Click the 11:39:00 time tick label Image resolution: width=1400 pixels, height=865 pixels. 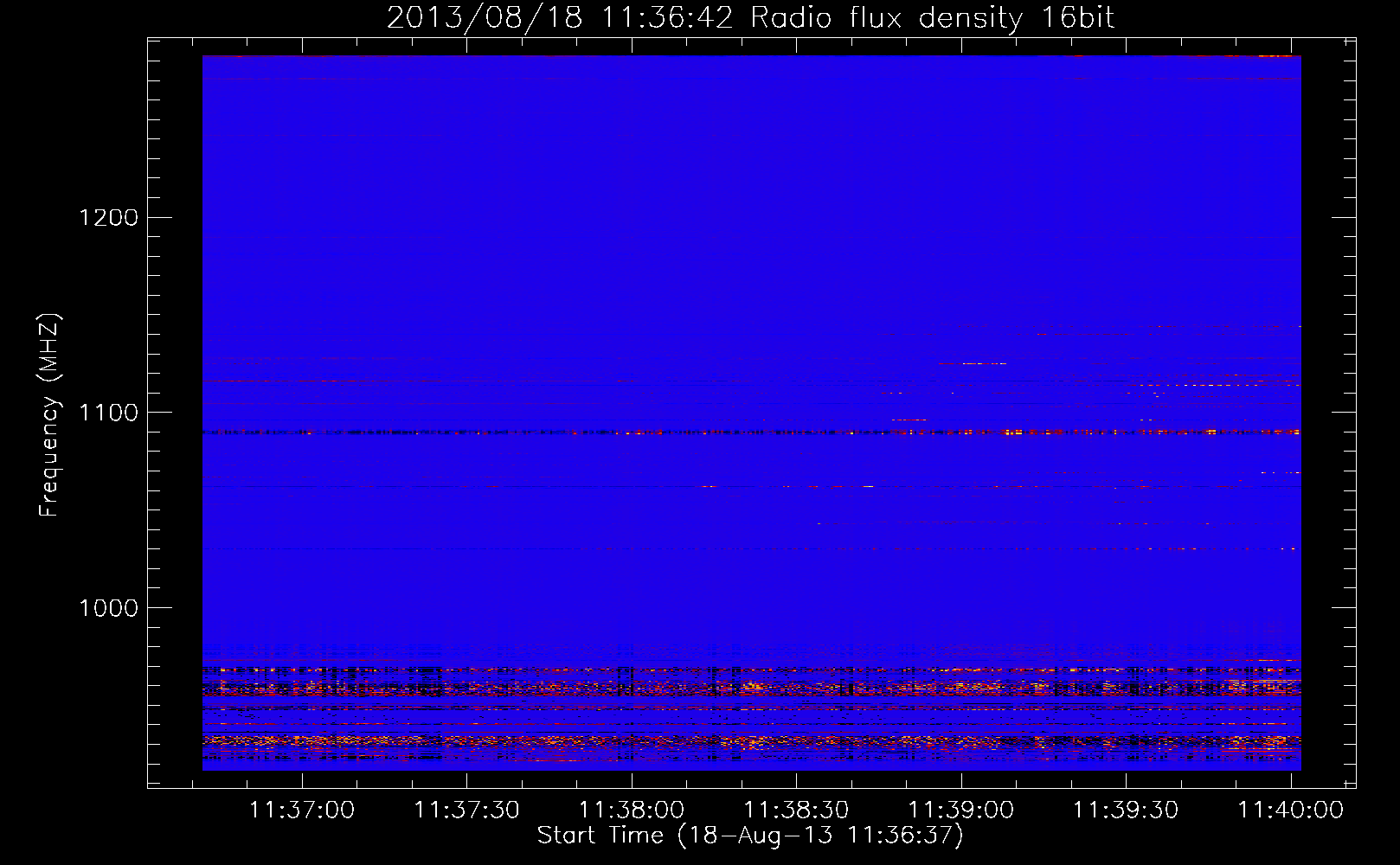(x=961, y=811)
